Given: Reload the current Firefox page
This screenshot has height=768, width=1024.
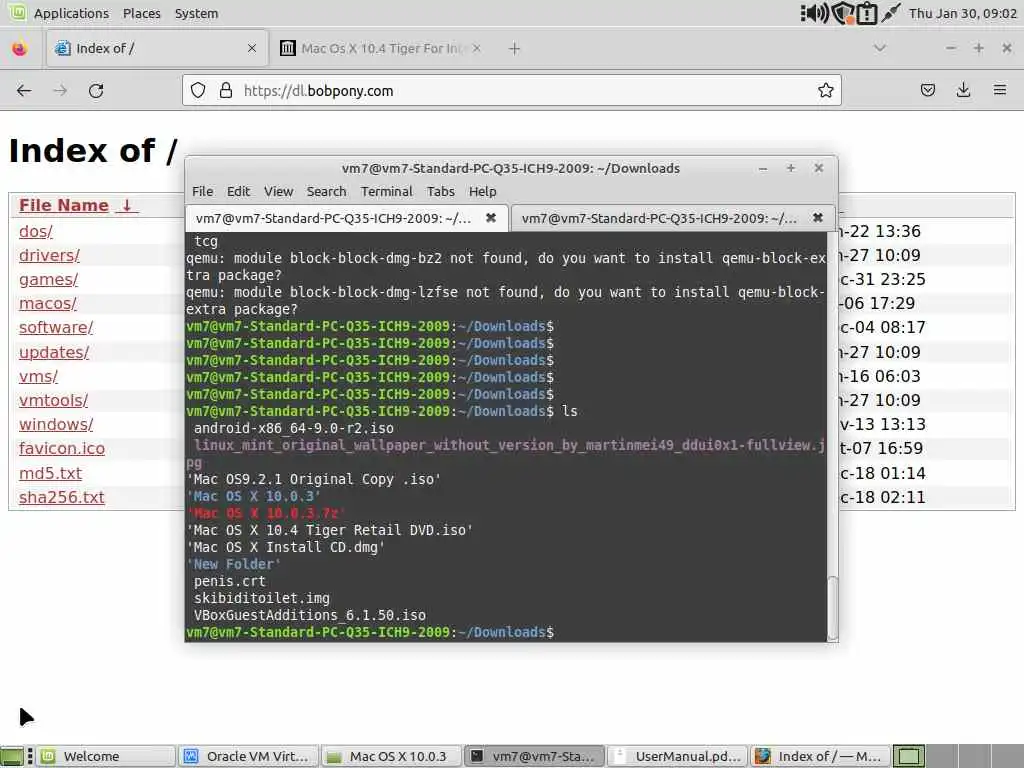Looking at the screenshot, I should click(x=96, y=91).
